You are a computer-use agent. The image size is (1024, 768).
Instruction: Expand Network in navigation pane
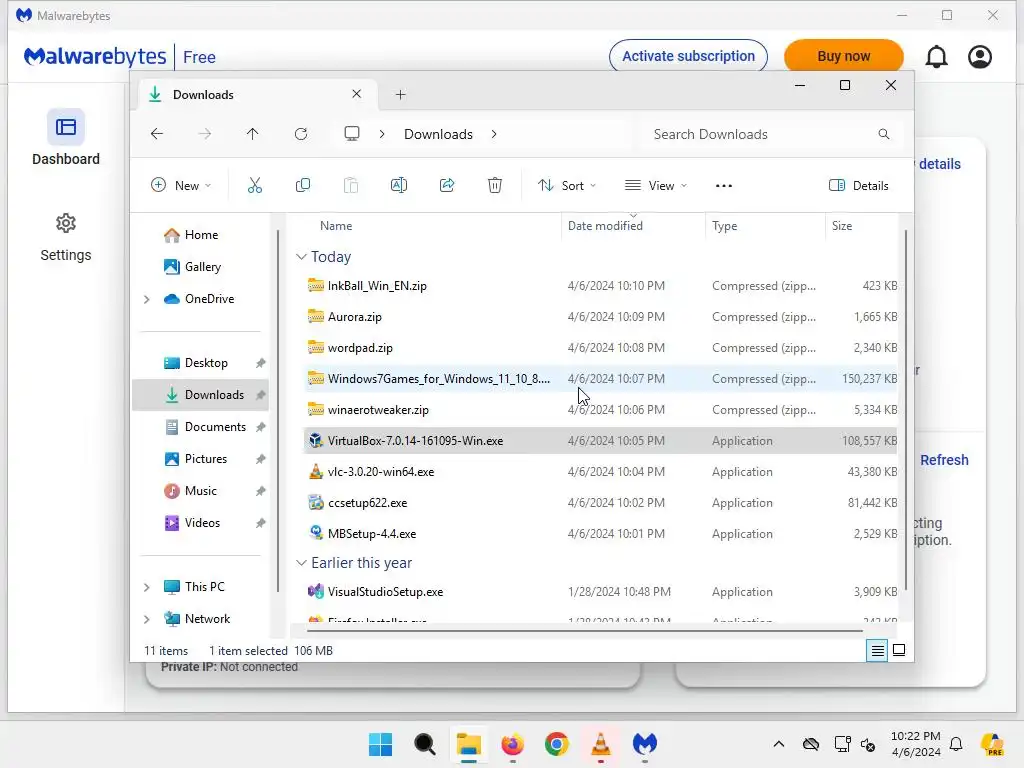(x=147, y=619)
